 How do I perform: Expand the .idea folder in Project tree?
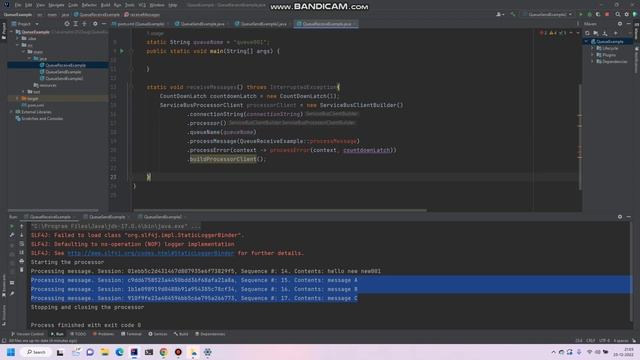tap(18, 38)
